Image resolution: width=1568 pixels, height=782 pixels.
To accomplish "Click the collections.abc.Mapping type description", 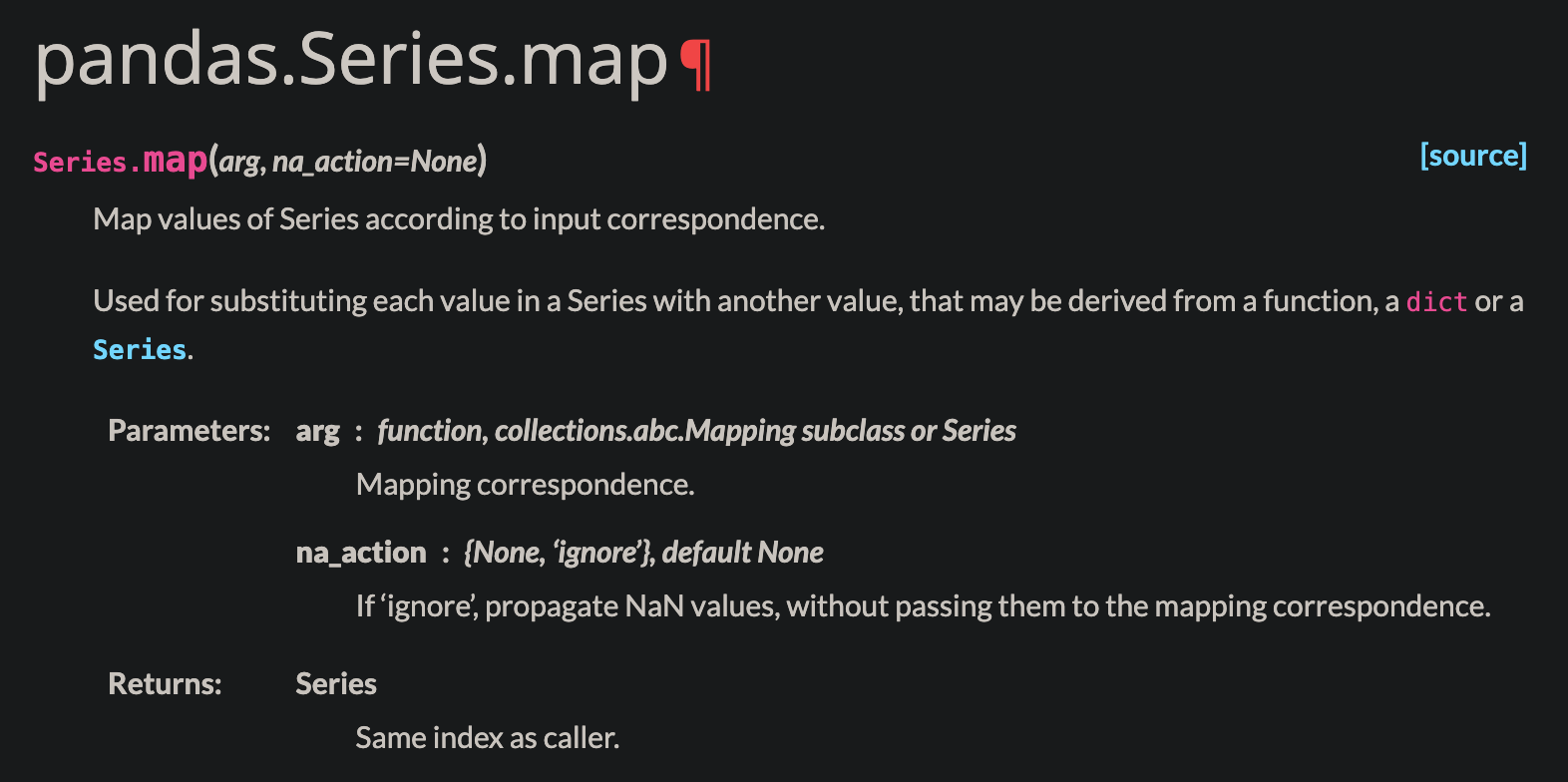I will pos(696,431).
